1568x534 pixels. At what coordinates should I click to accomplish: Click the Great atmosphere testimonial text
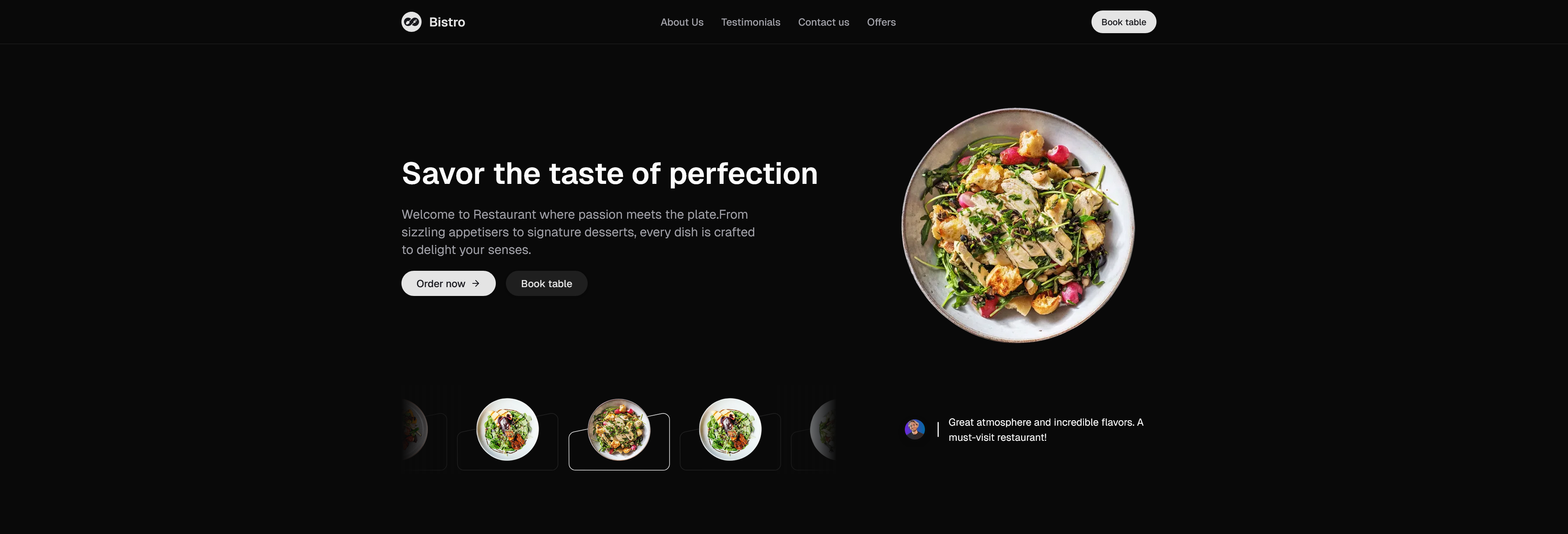[x=1046, y=429]
